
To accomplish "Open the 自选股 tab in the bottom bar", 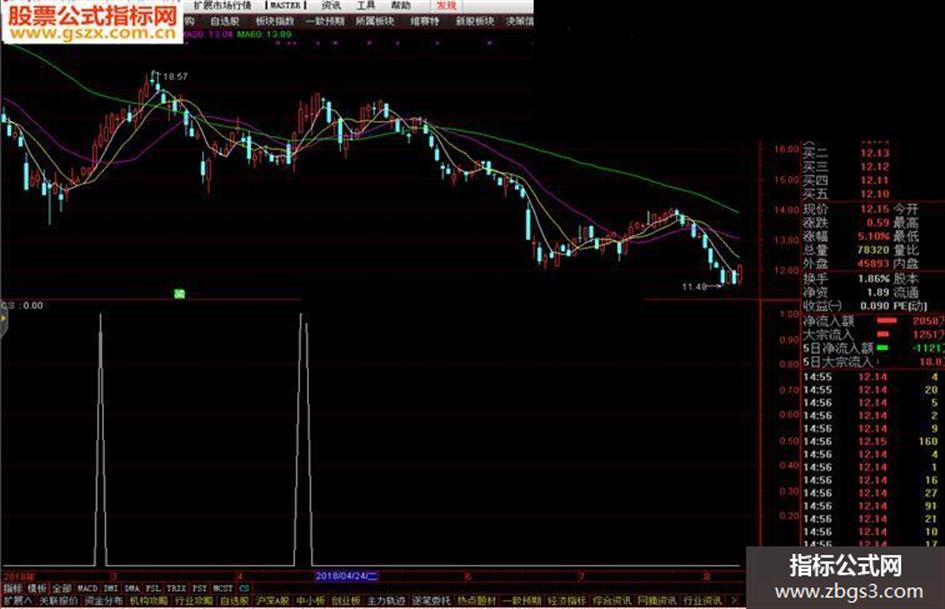I will 234,601.
